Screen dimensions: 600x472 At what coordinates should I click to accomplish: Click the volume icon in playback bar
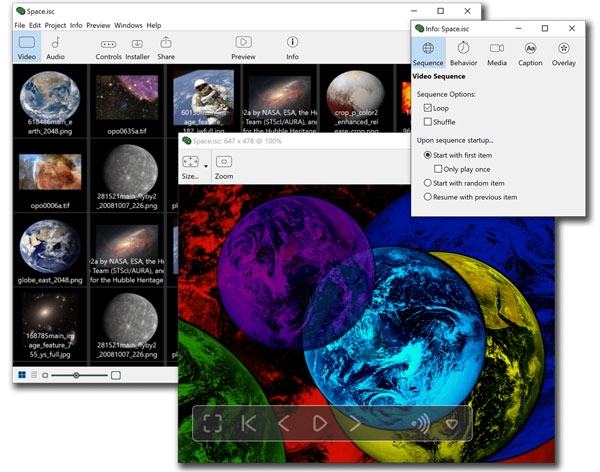pyautogui.click(x=420, y=423)
